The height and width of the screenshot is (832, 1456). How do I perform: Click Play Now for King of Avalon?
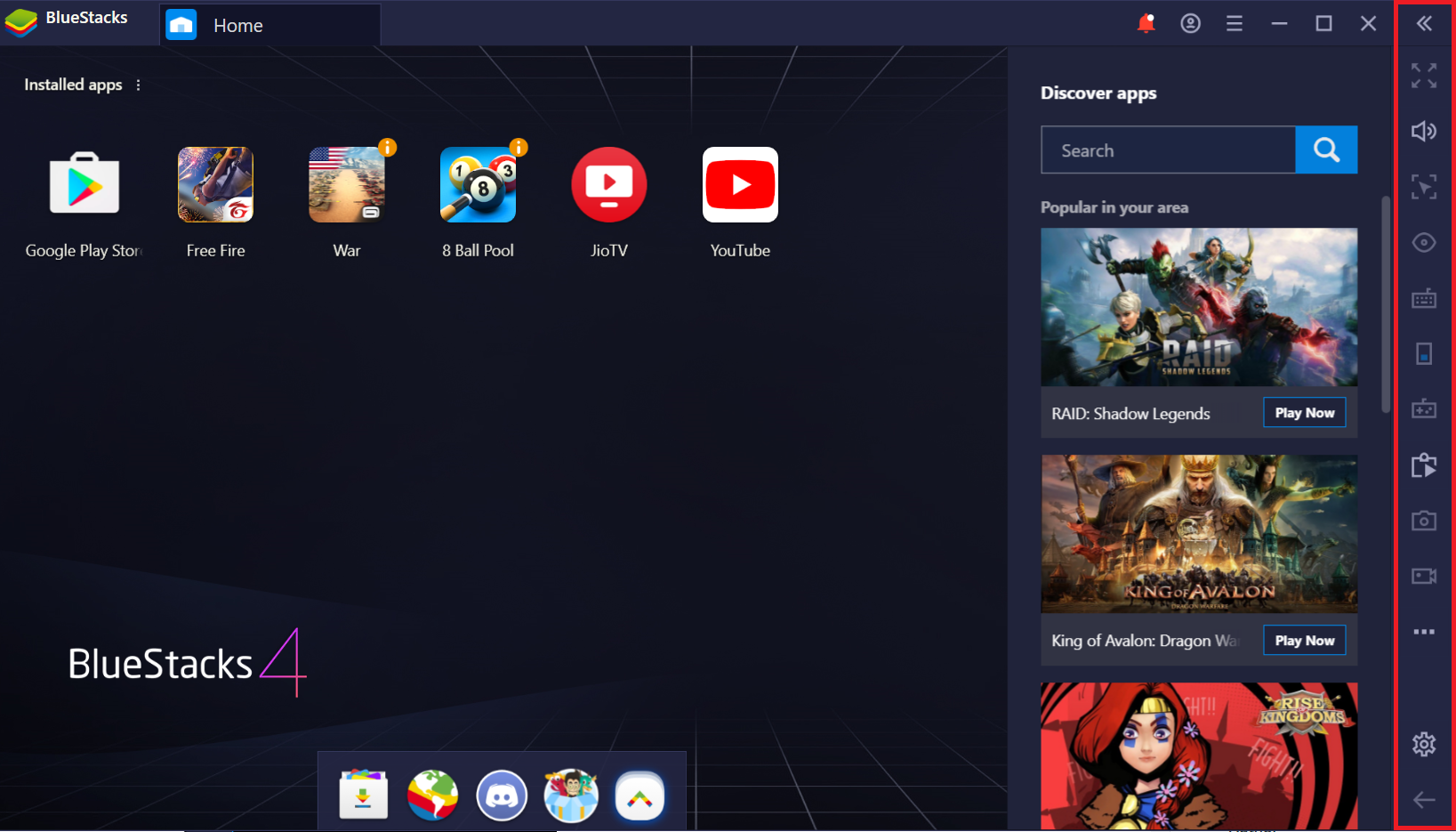click(x=1305, y=641)
